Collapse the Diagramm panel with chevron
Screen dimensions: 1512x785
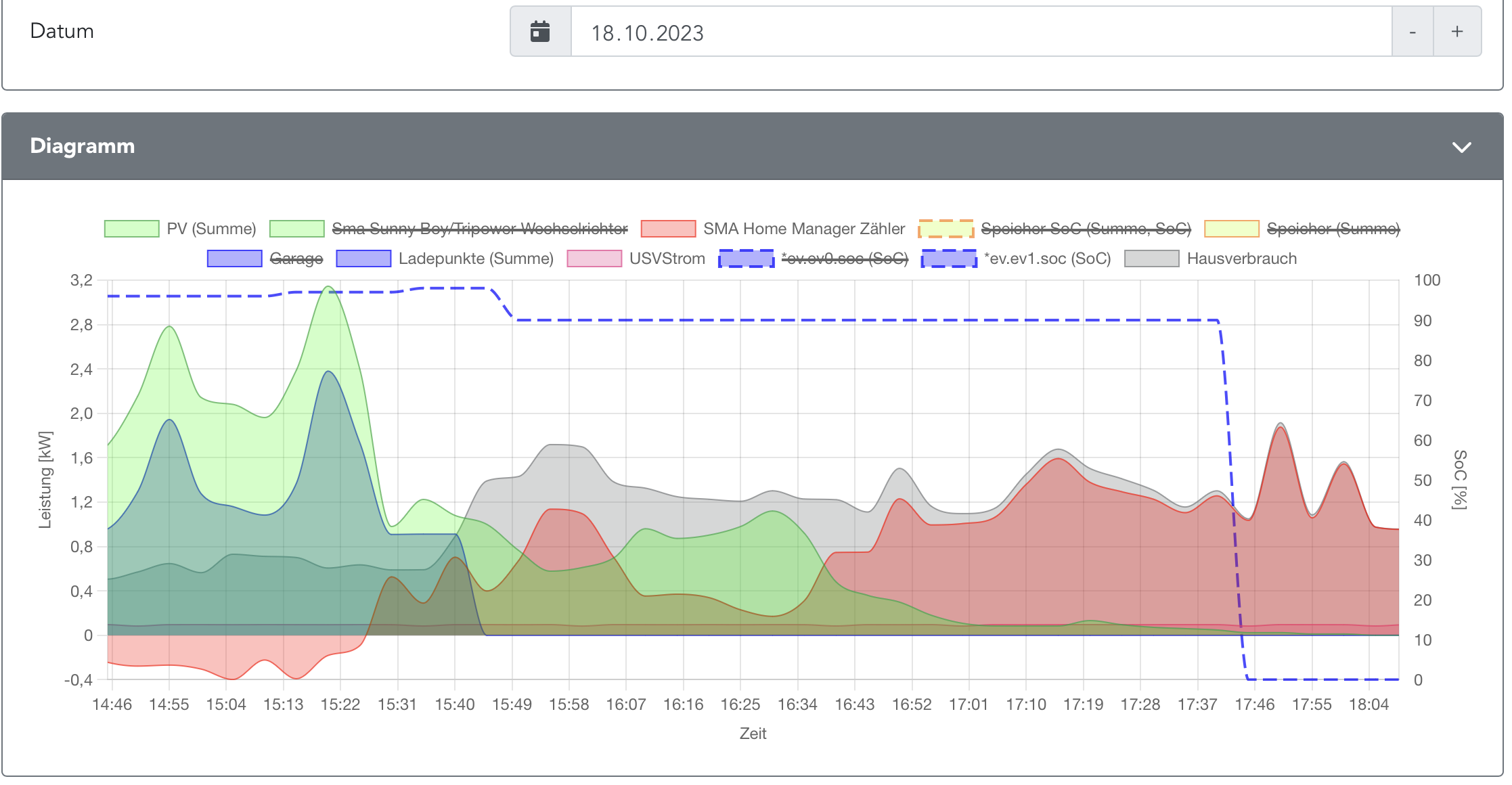tap(1461, 147)
